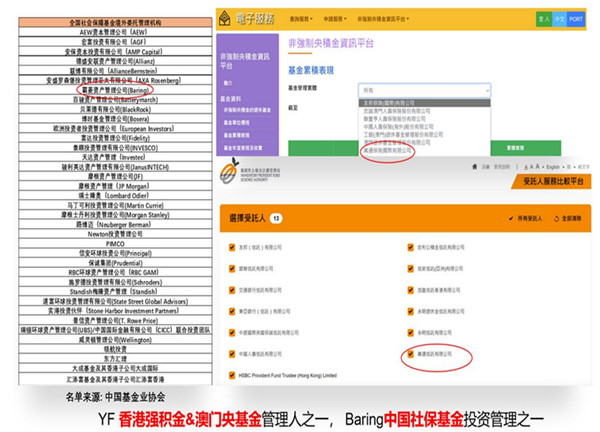Click the MPFA logo icon
This screenshot has height=432, width=600.
(229, 171)
